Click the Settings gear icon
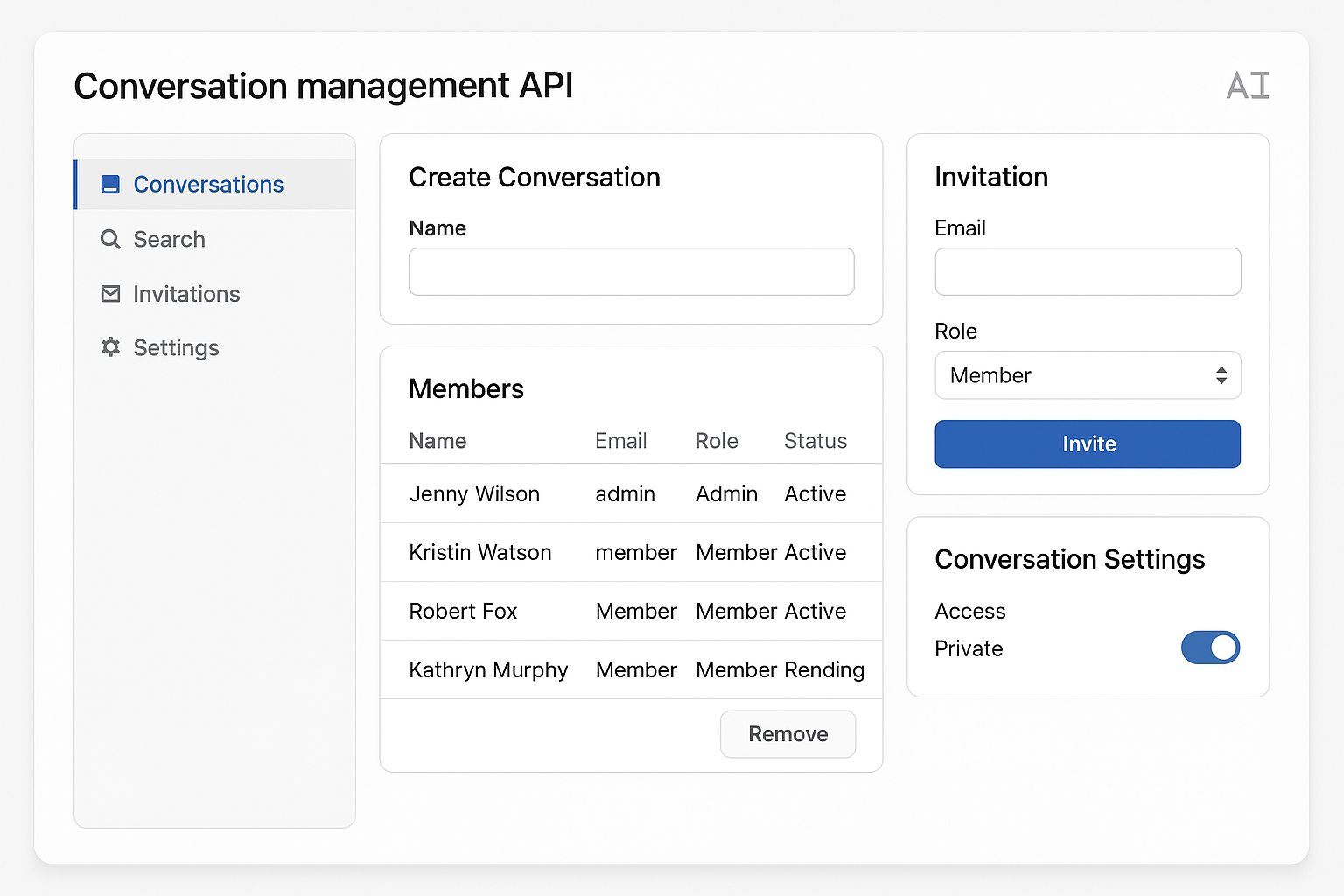This screenshot has height=896, width=1344. point(110,347)
